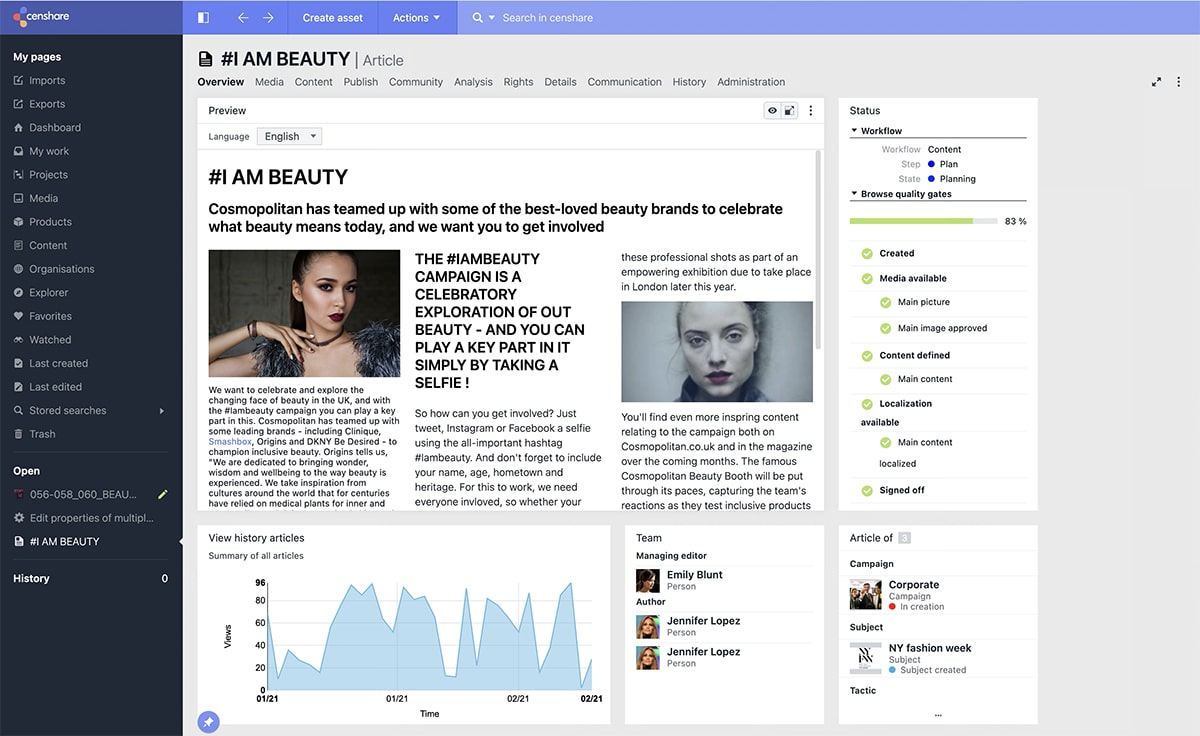Click the Signed off checkmark
The image size is (1200, 736).
point(867,491)
